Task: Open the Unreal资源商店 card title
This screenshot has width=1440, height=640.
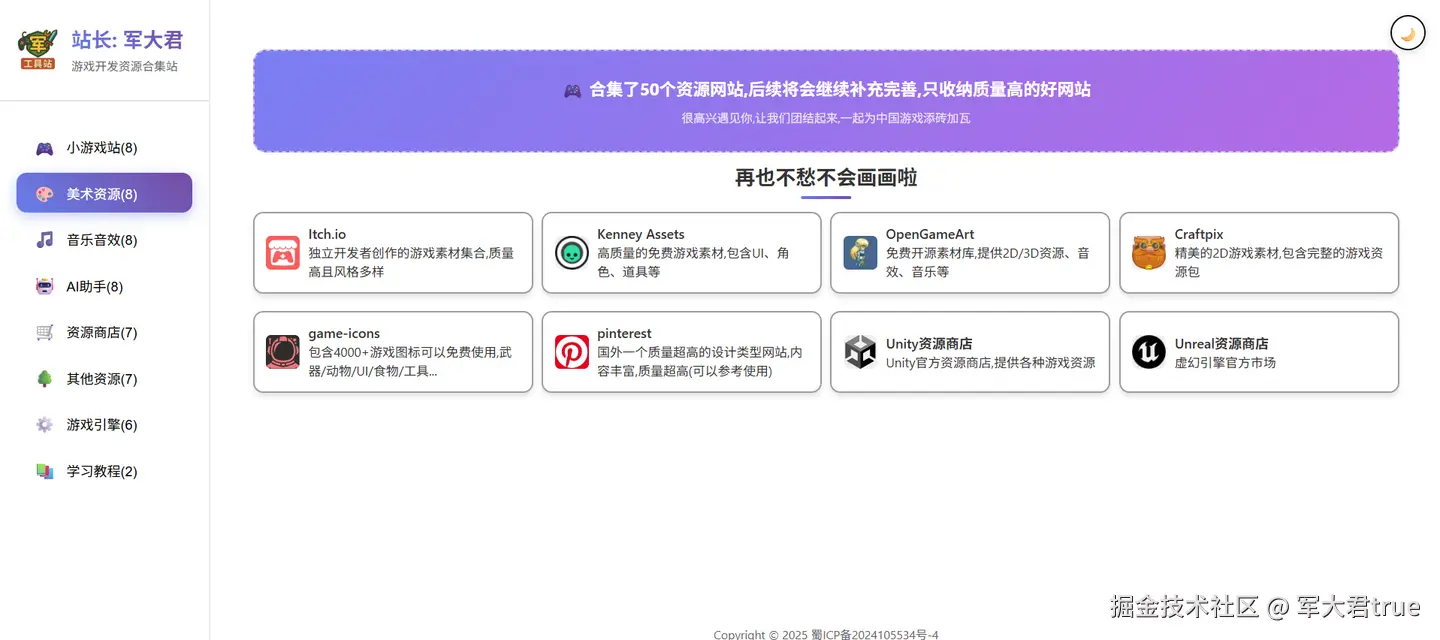Action: (x=1222, y=344)
